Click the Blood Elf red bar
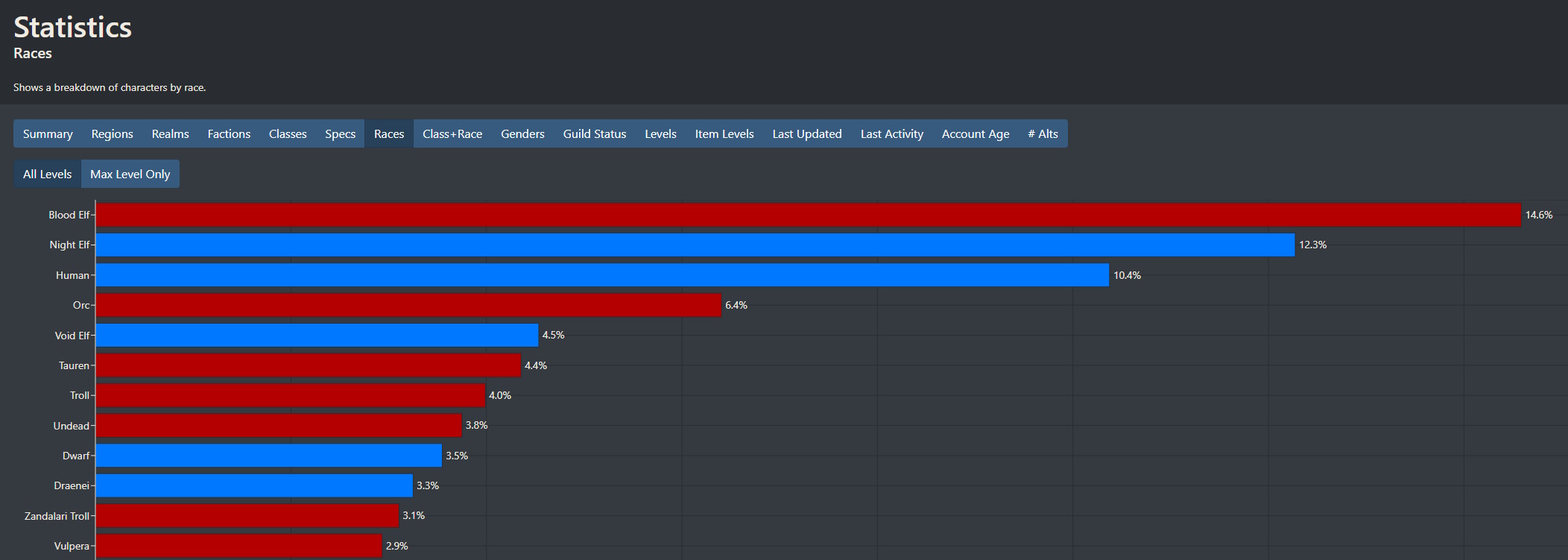Viewport: 1568px width, 560px height. coord(808,215)
